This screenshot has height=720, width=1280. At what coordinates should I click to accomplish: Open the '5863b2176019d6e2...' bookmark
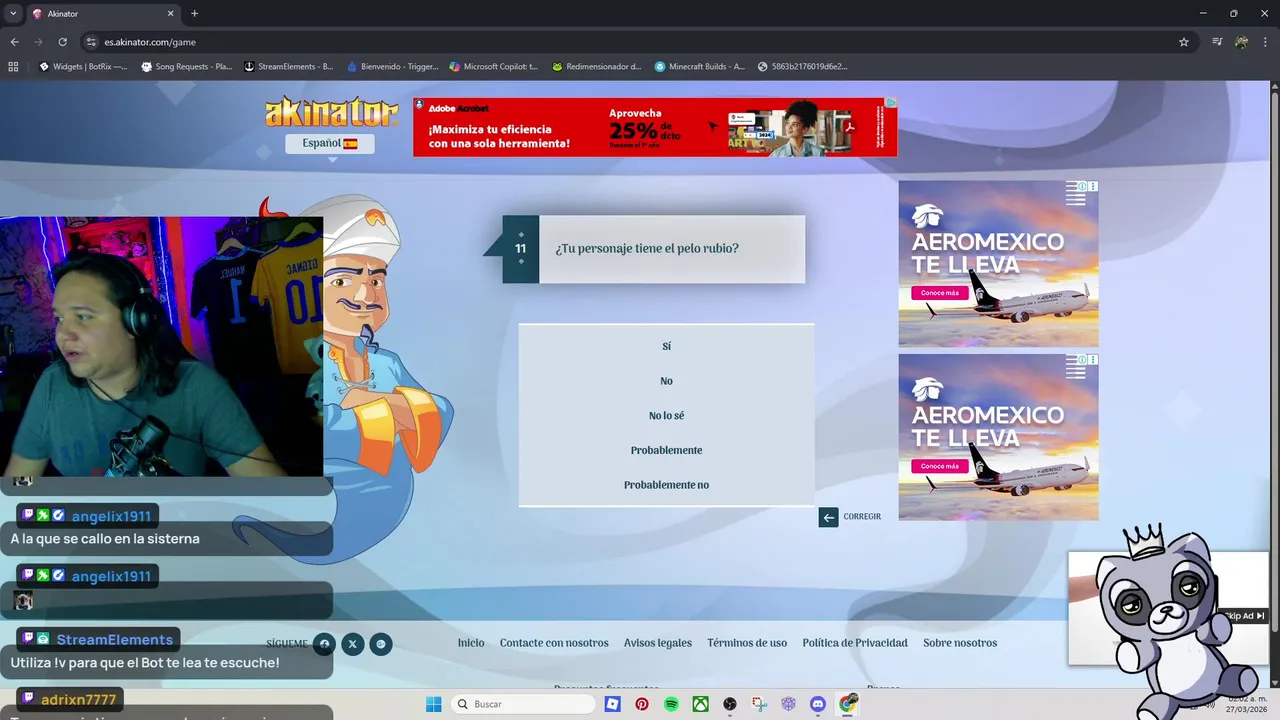click(803, 67)
